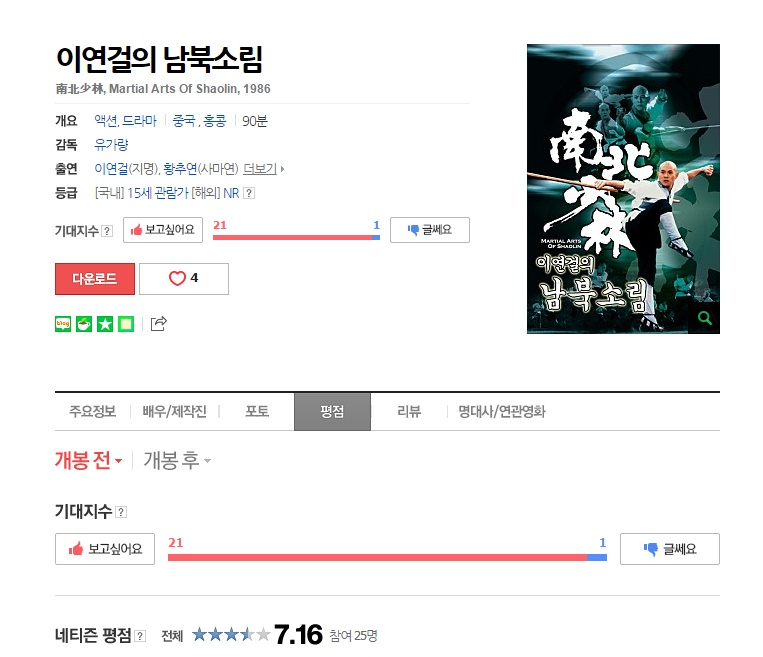Open the movie poster thumbnail
Image resolution: width=763 pixels, height=657 pixels.
(623, 189)
